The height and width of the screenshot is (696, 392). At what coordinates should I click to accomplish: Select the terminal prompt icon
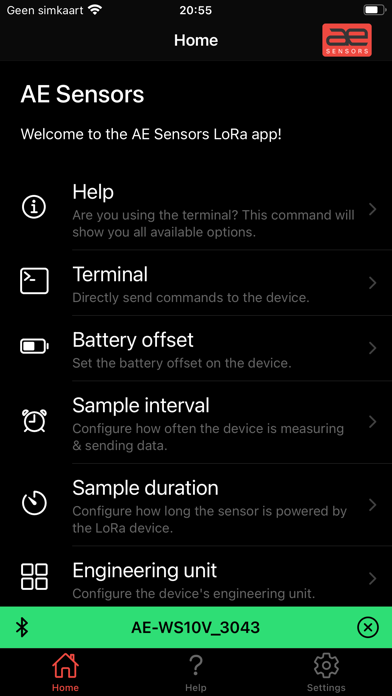pyautogui.click(x=34, y=281)
